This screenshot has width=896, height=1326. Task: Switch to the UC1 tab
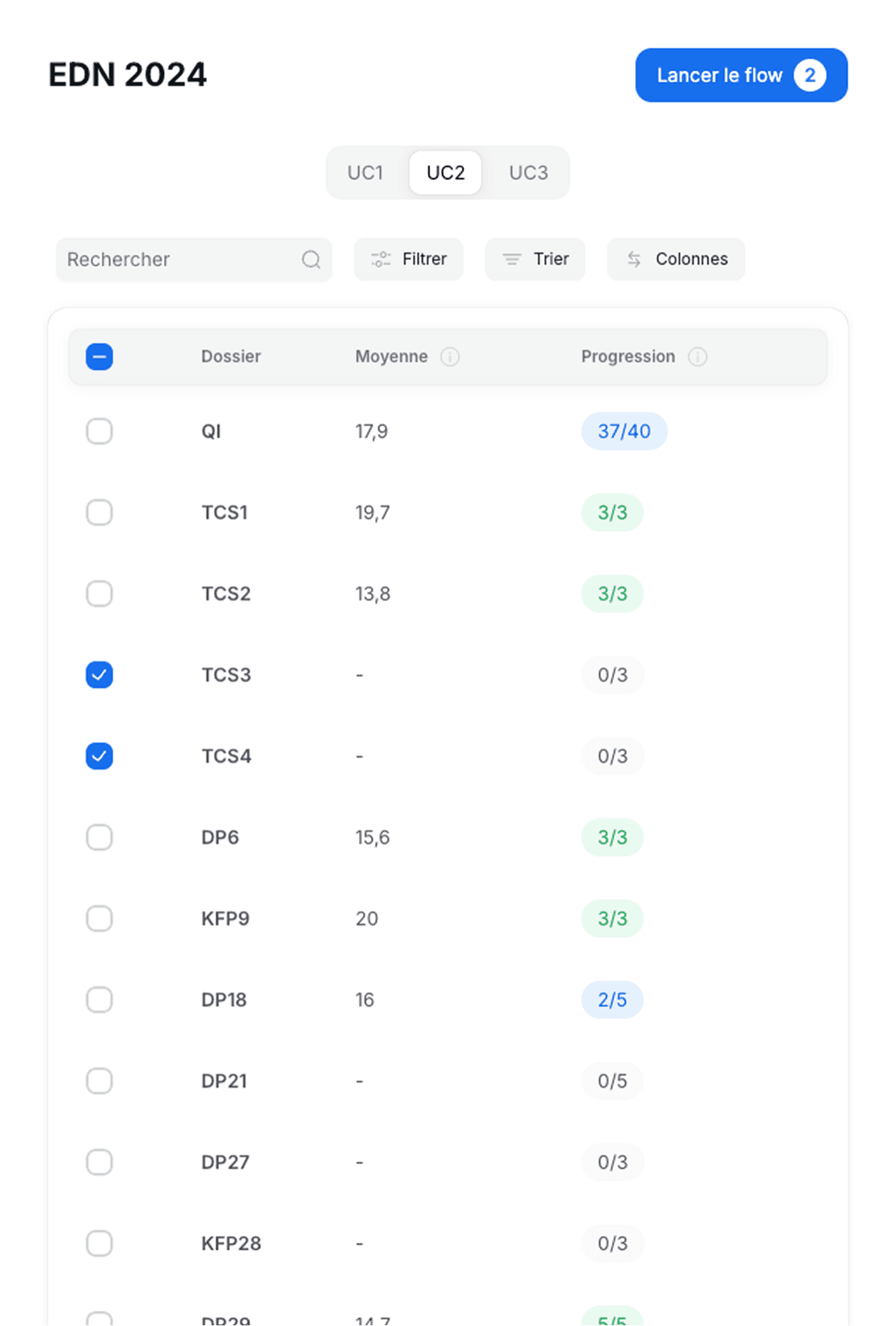point(366,173)
